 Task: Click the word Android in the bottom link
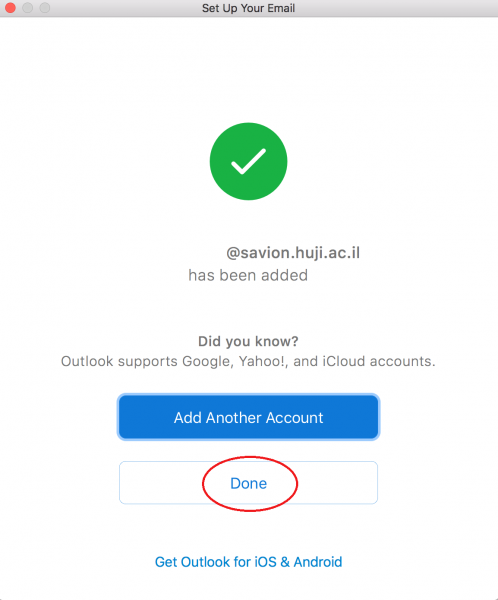click(318, 562)
